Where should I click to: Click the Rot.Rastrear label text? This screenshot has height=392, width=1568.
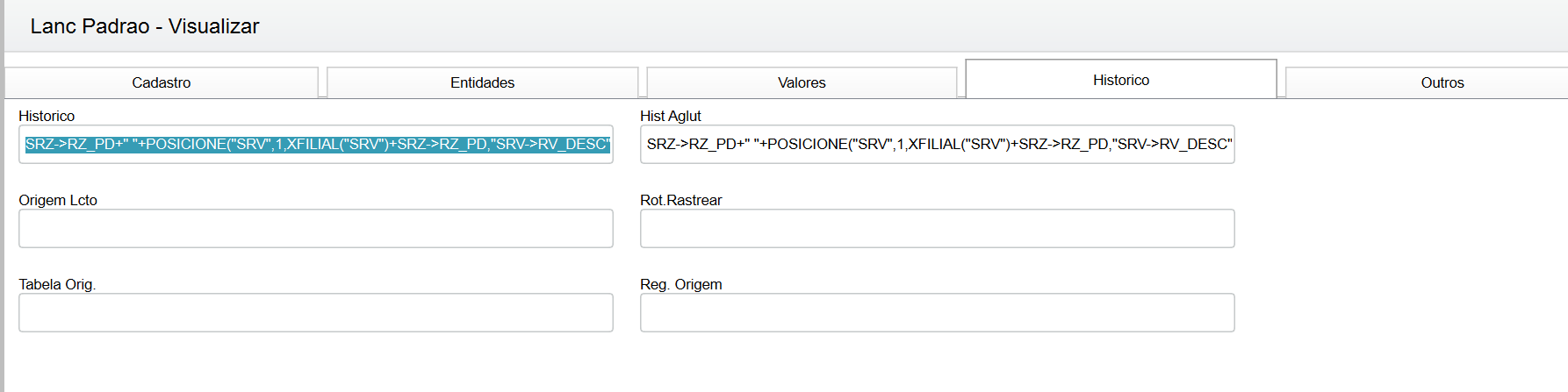tap(680, 200)
